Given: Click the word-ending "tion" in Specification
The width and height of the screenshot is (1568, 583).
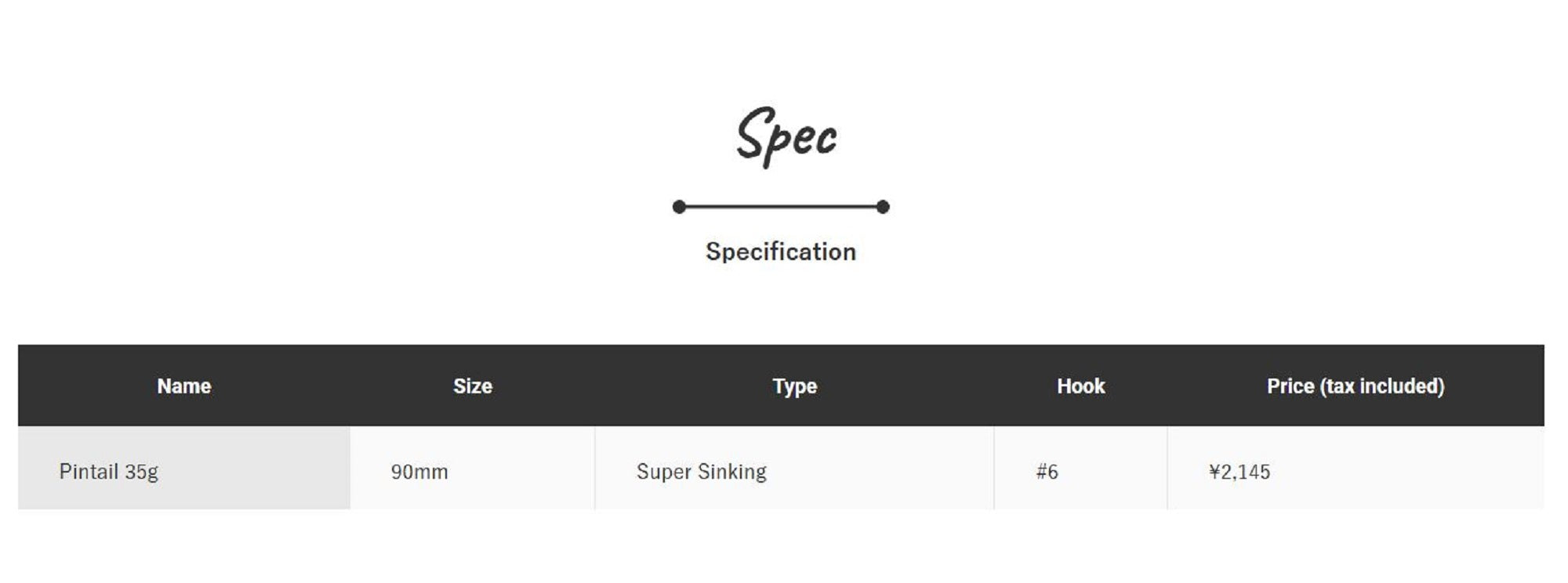Looking at the screenshot, I should 832,252.
